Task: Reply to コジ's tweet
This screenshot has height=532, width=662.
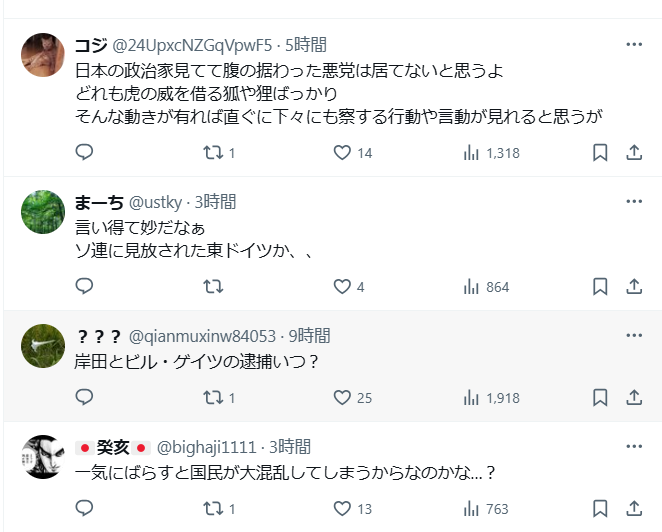Action: tap(85, 153)
